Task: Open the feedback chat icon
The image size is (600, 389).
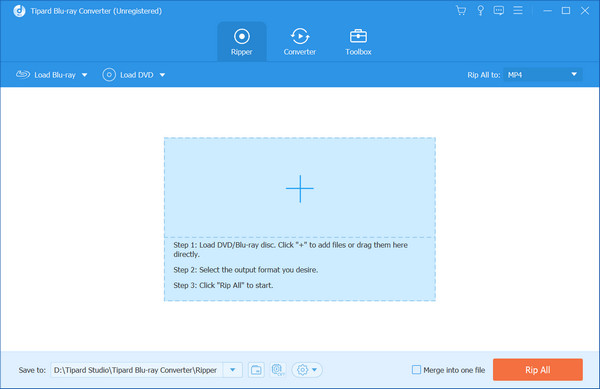Action: [x=499, y=11]
